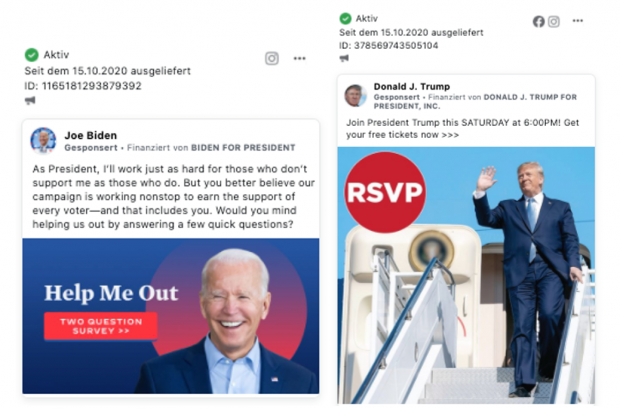Click the Instagram icon on the Biden ad
The image size is (620, 409).
pos(272,59)
